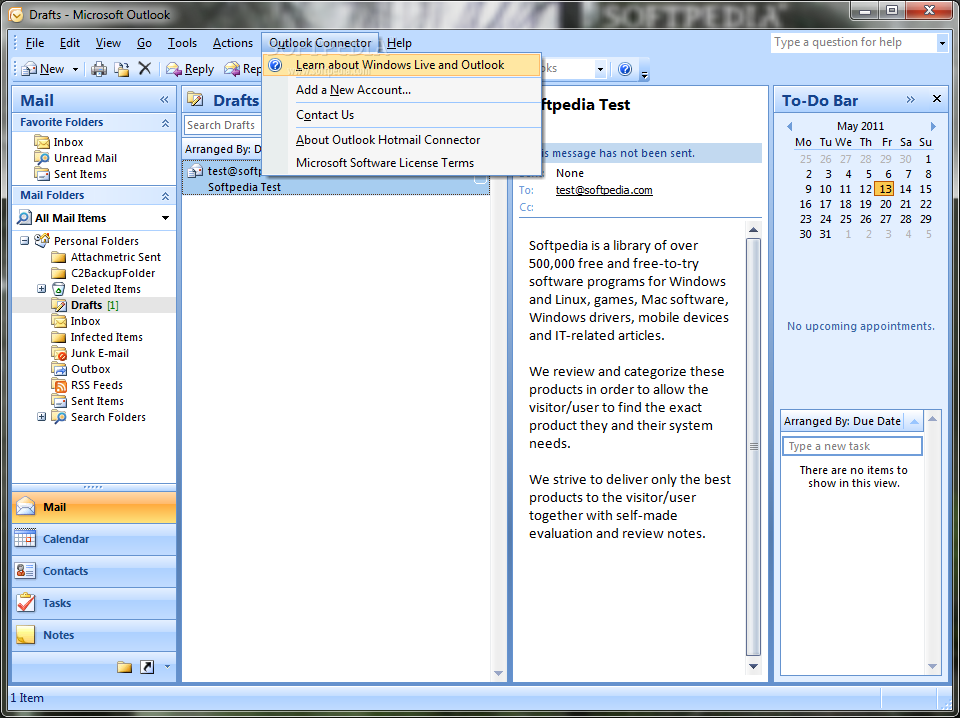The width and height of the screenshot is (960, 718).
Task: Open the Go menu
Action: 144,43
